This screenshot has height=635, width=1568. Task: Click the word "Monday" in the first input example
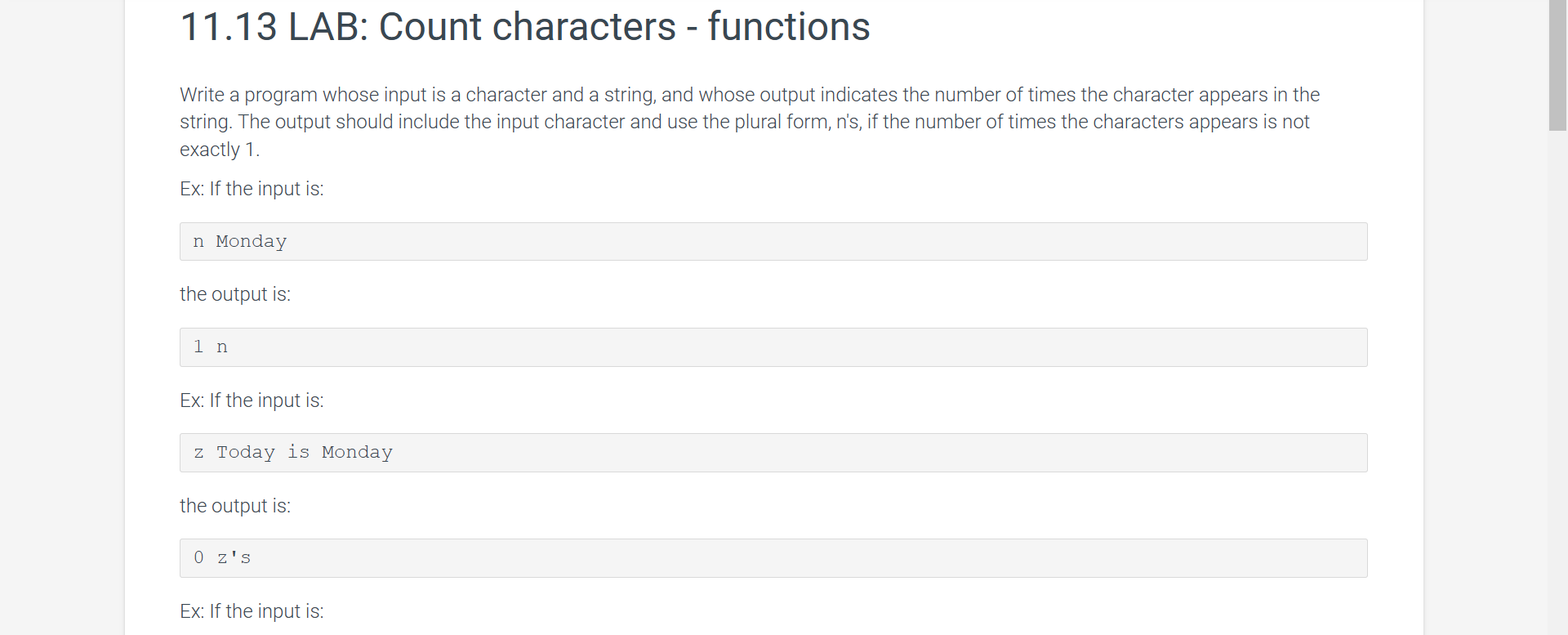click(x=252, y=242)
